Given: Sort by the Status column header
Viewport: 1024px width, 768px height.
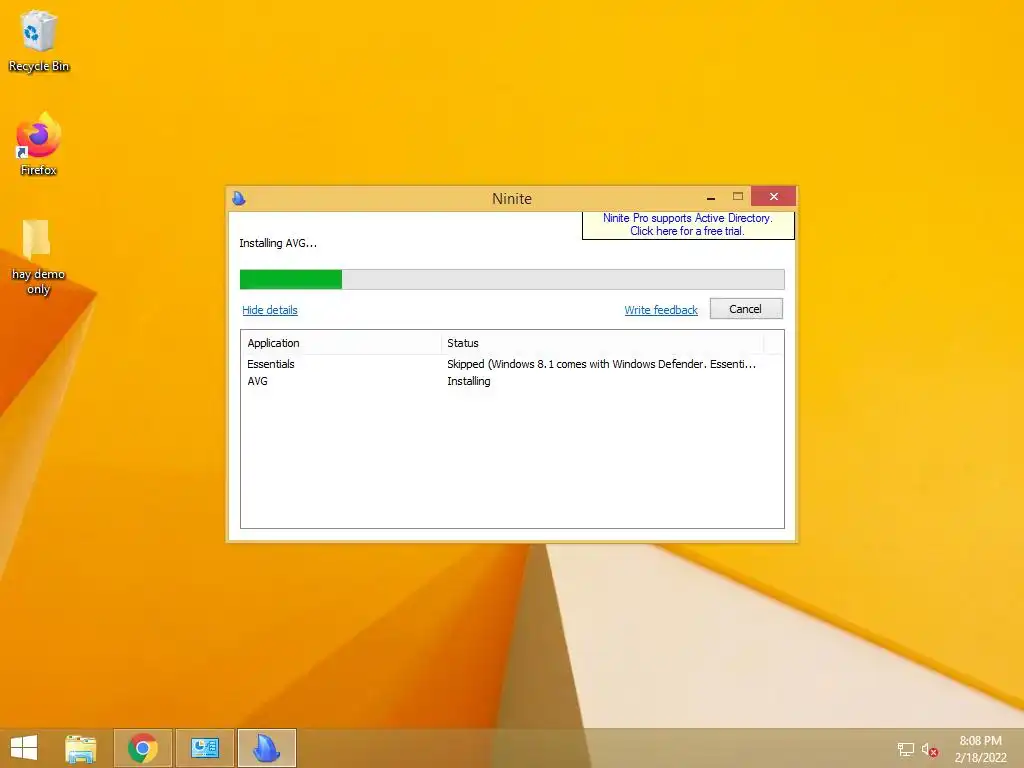Looking at the screenshot, I should pyautogui.click(x=602, y=343).
